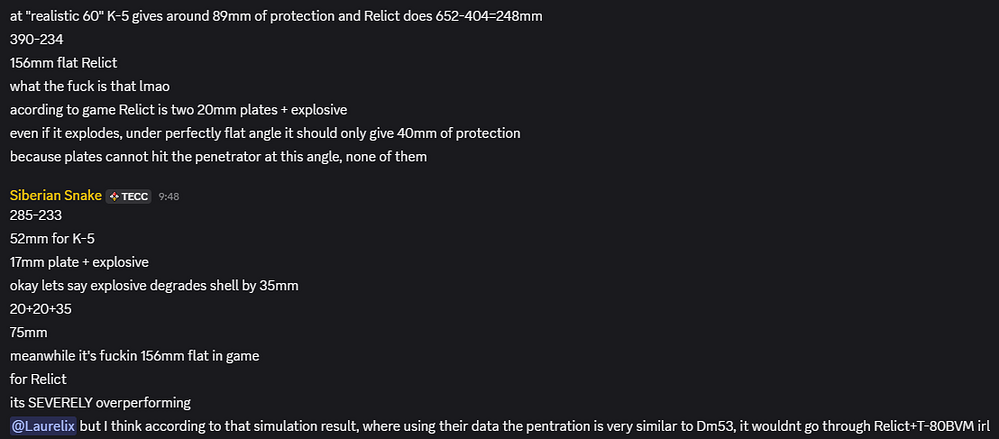
Task: Click the message '20+20+35'
Action: (41, 309)
